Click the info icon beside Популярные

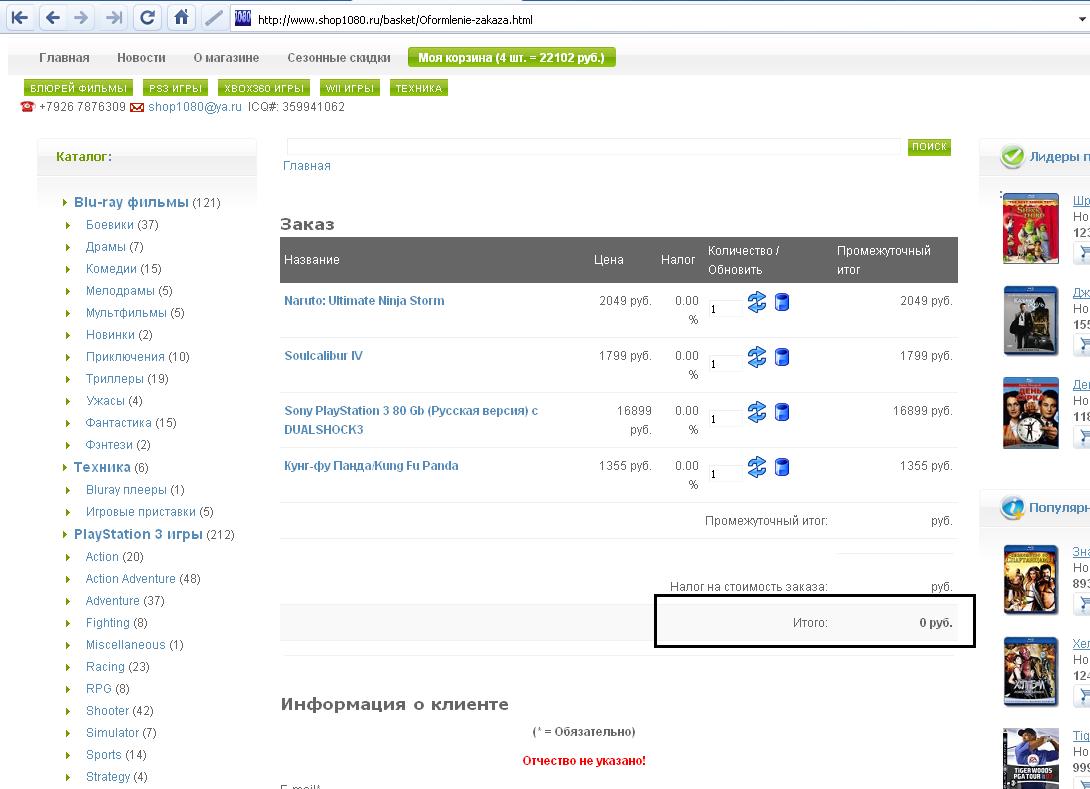pos(1012,507)
